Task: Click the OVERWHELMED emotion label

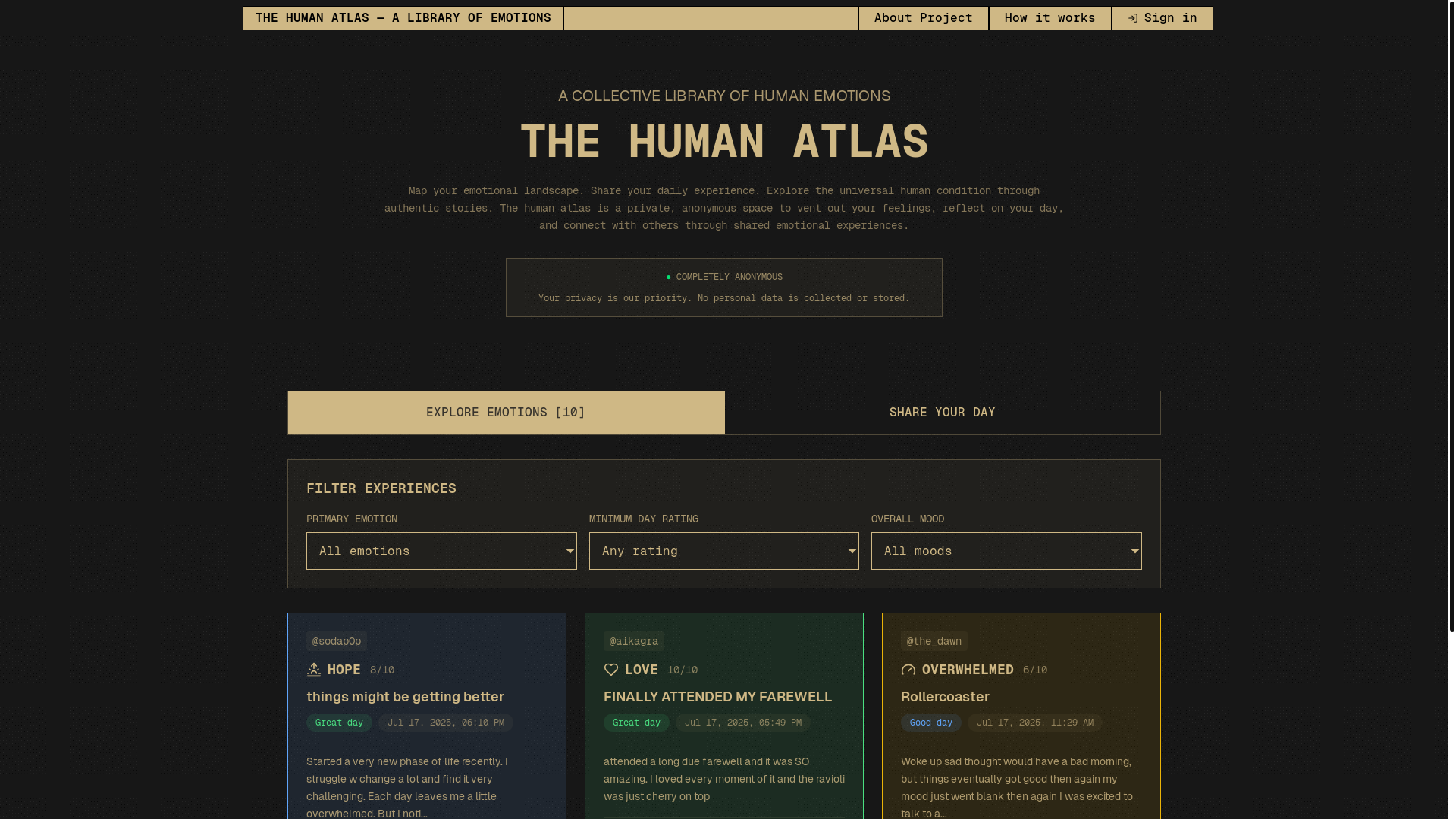Action: point(968,670)
